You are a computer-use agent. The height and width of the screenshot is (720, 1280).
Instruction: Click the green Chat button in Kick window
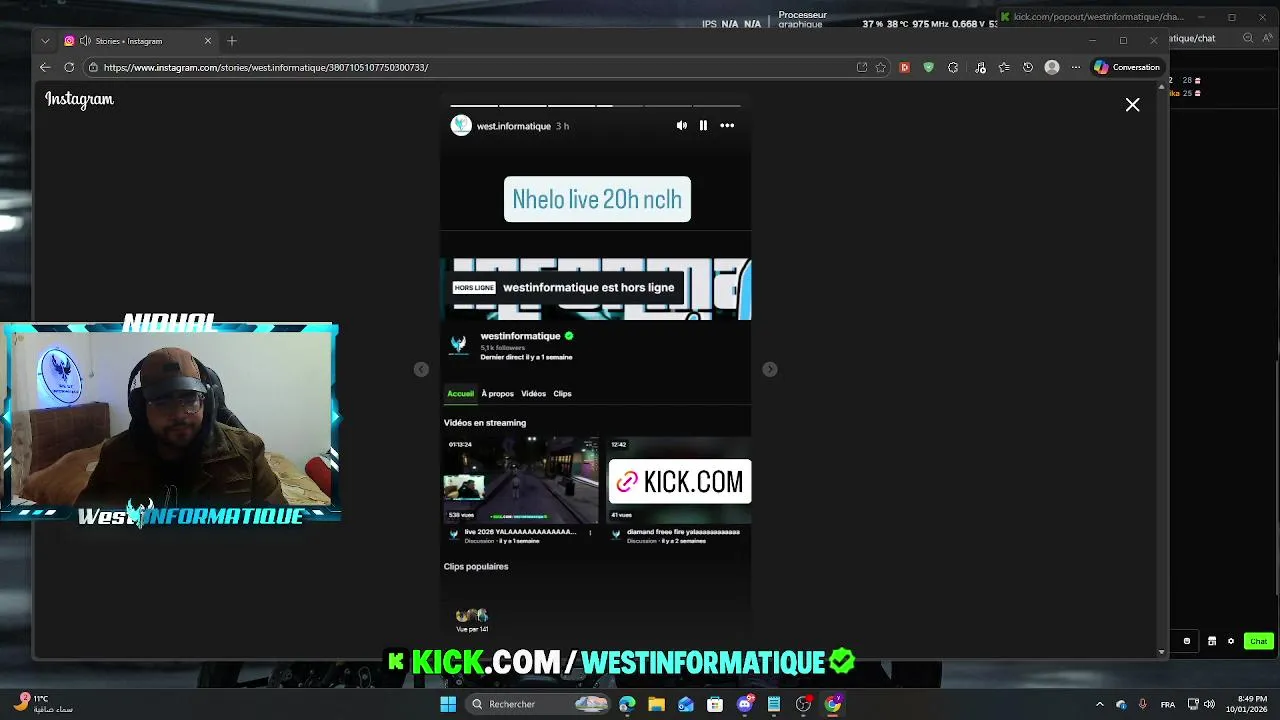point(1258,641)
